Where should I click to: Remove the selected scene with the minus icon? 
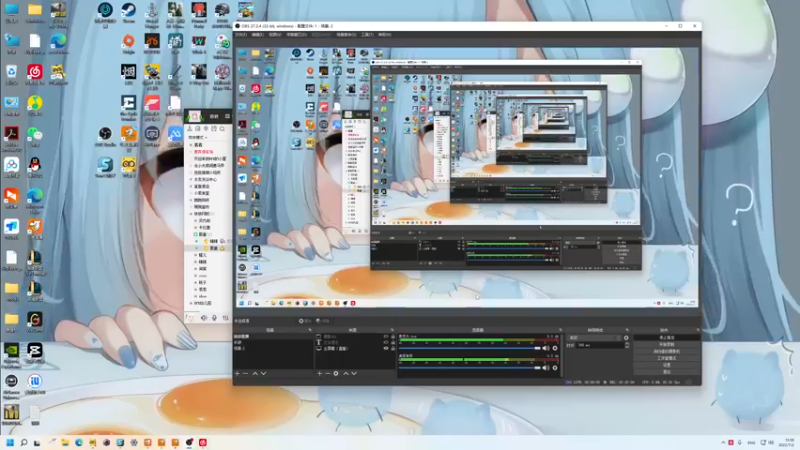245,373
